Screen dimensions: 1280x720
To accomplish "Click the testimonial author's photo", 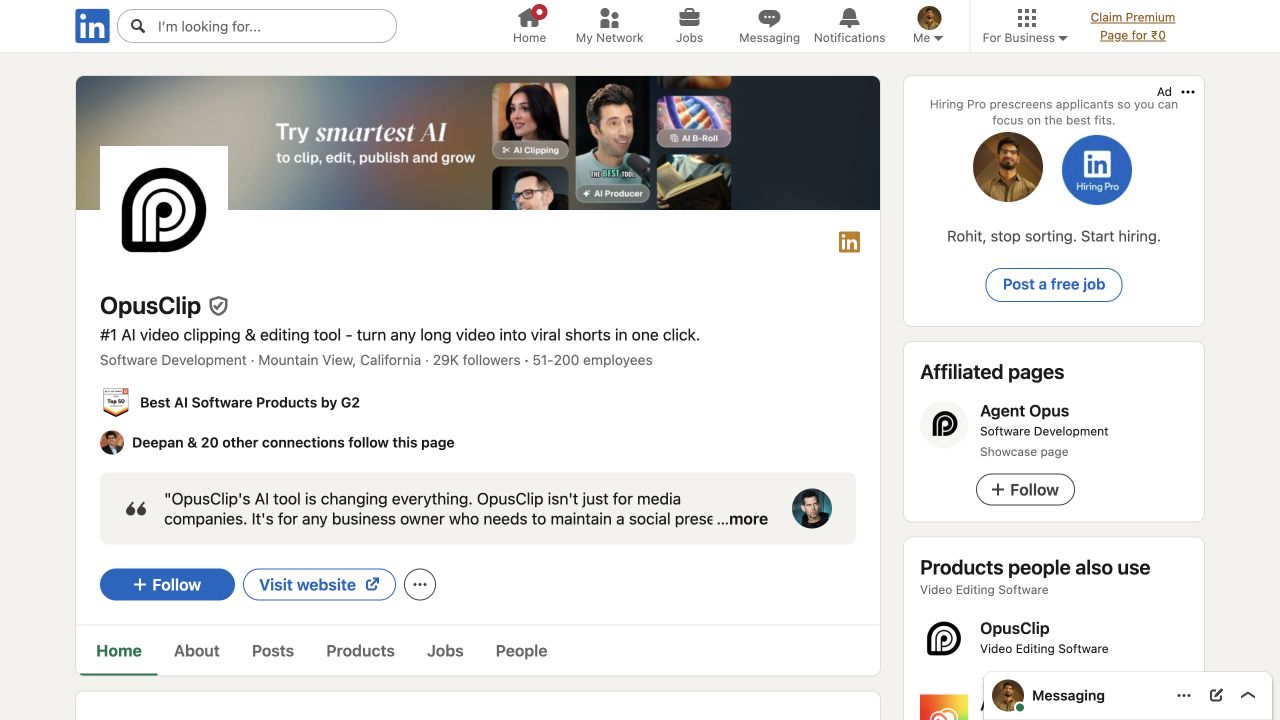I will 812,508.
